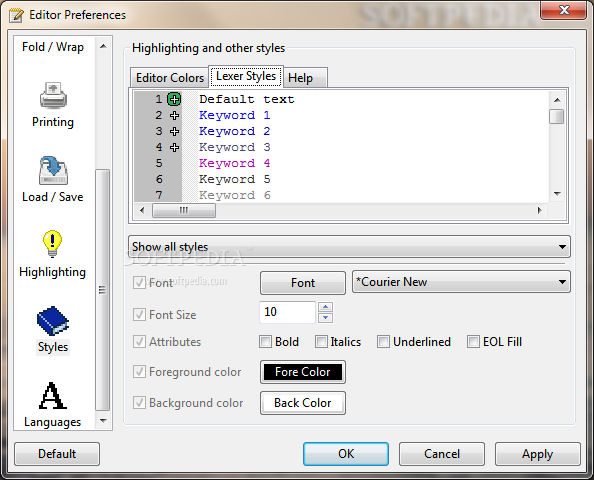The image size is (594, 480).
Task: Expand fold marker on line 1
Action: (174, 99)
